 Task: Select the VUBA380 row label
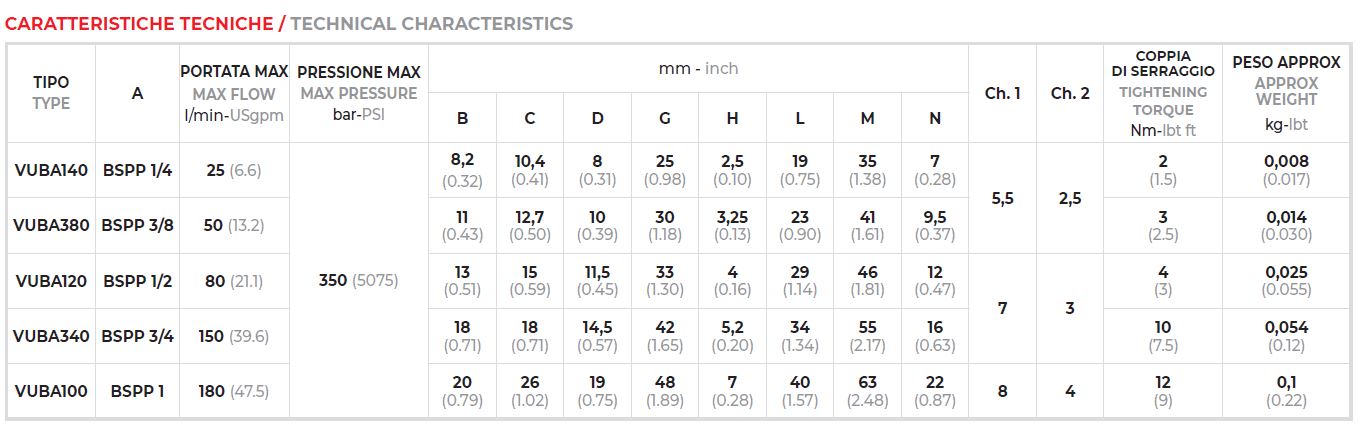pyautogui.click(x=51, y=225)
